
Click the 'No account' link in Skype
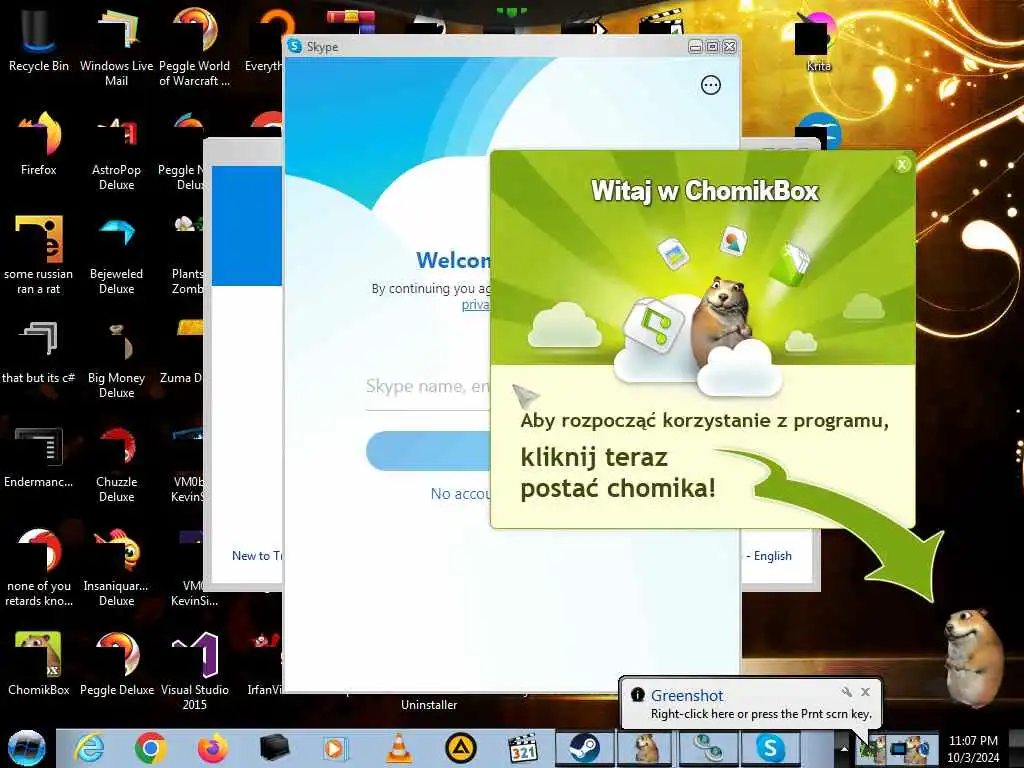tap(460, 494)
